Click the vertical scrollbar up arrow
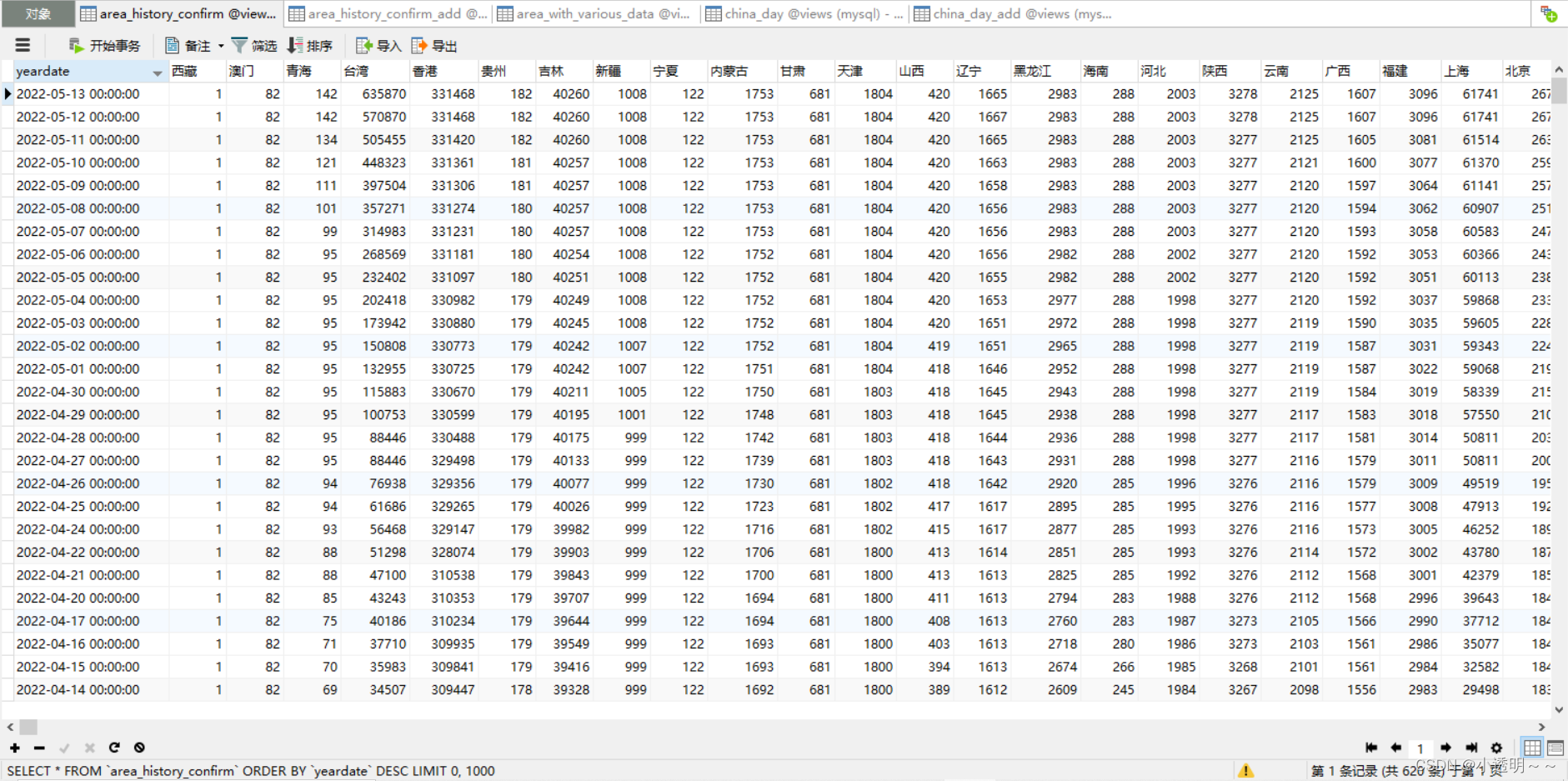This screenshot has height=781, width=1568. coord(1559,70)
